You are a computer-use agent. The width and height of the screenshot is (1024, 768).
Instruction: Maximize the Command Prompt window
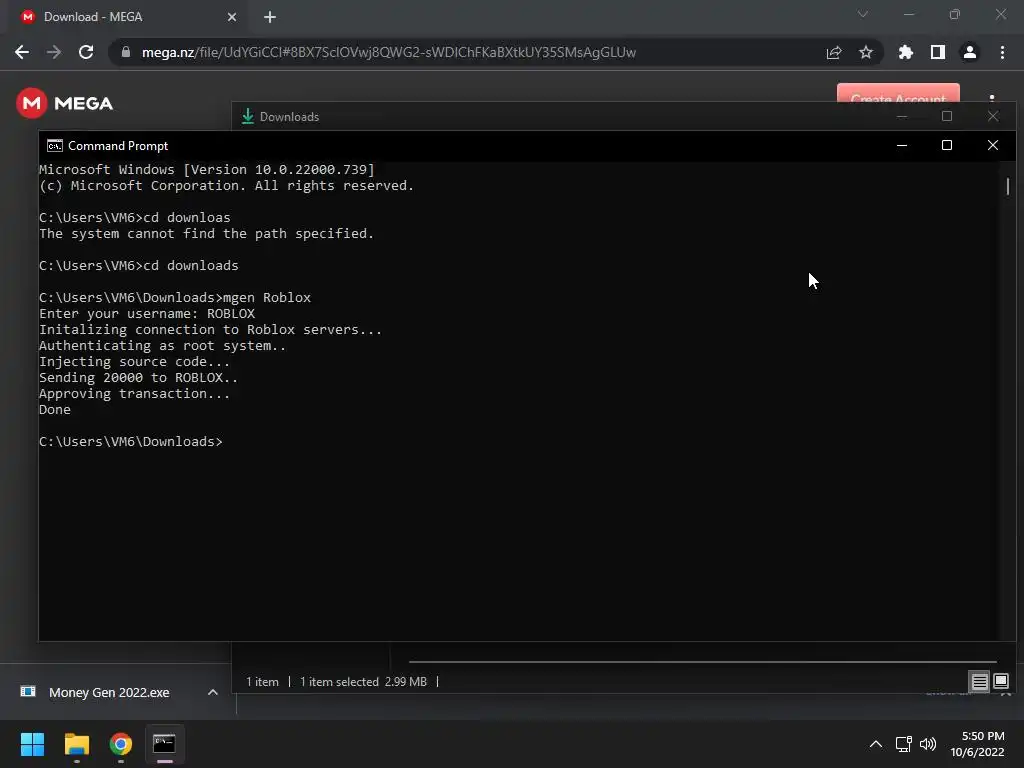(947, 146)
